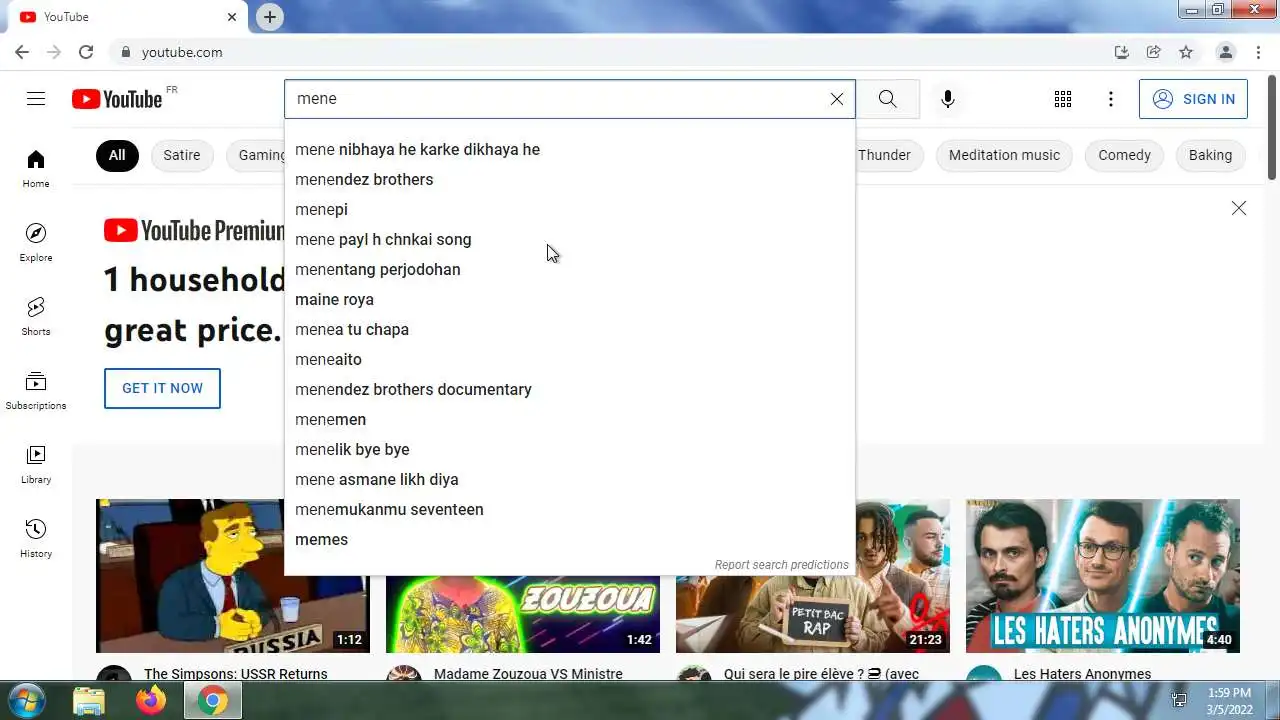Image resolution: width=1280 pixels, height=720 pixels.
Task: Choose 'menendez brothers documentary' suggestion
Action: coord(570,390)
